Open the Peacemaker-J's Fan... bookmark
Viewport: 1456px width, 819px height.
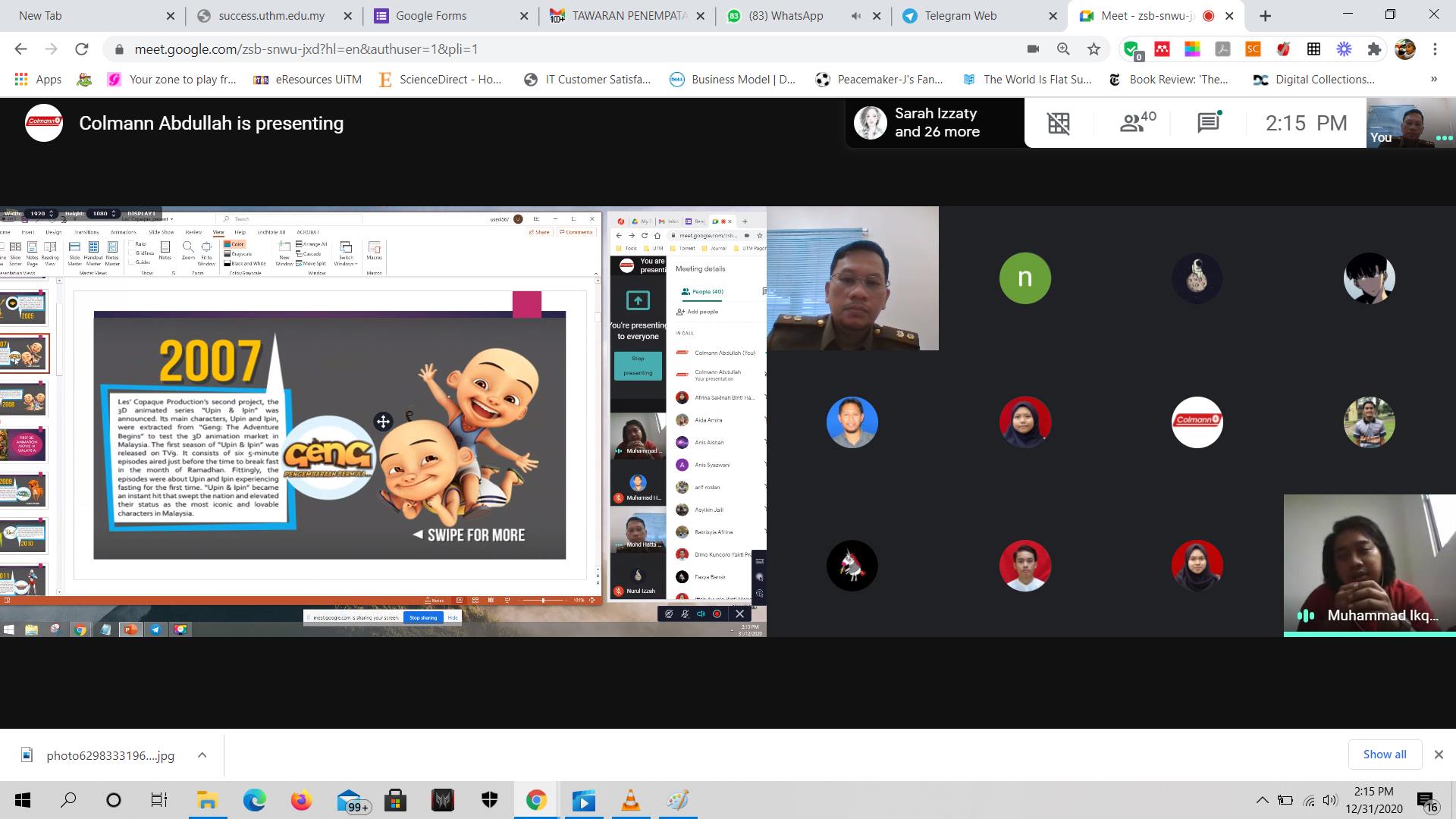tap(879, 80)
